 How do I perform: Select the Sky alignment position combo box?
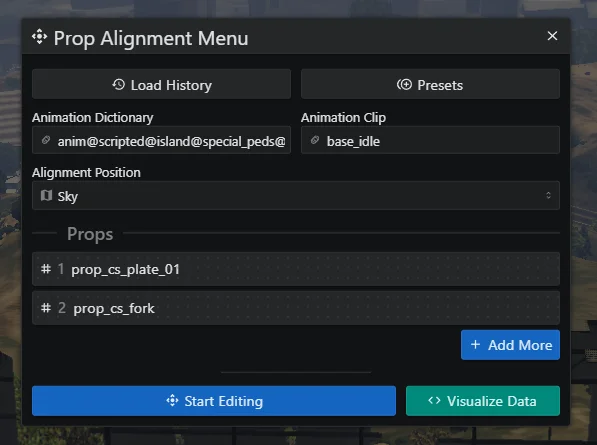(296, 196)
